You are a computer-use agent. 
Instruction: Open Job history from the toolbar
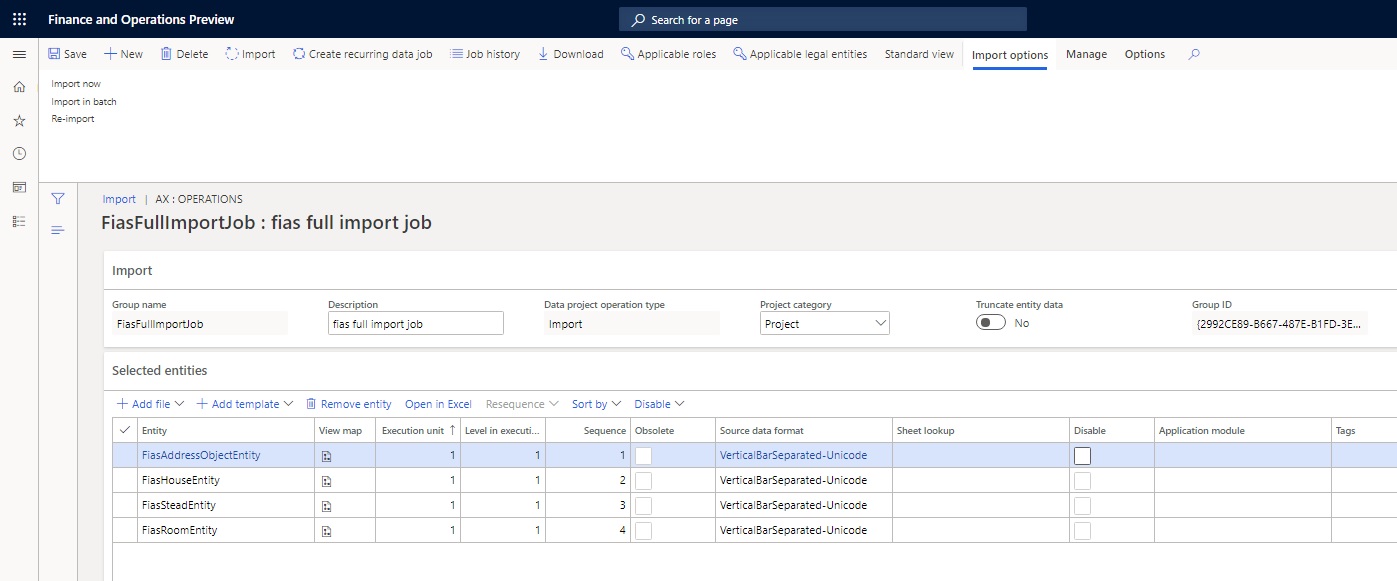point(485,54)
